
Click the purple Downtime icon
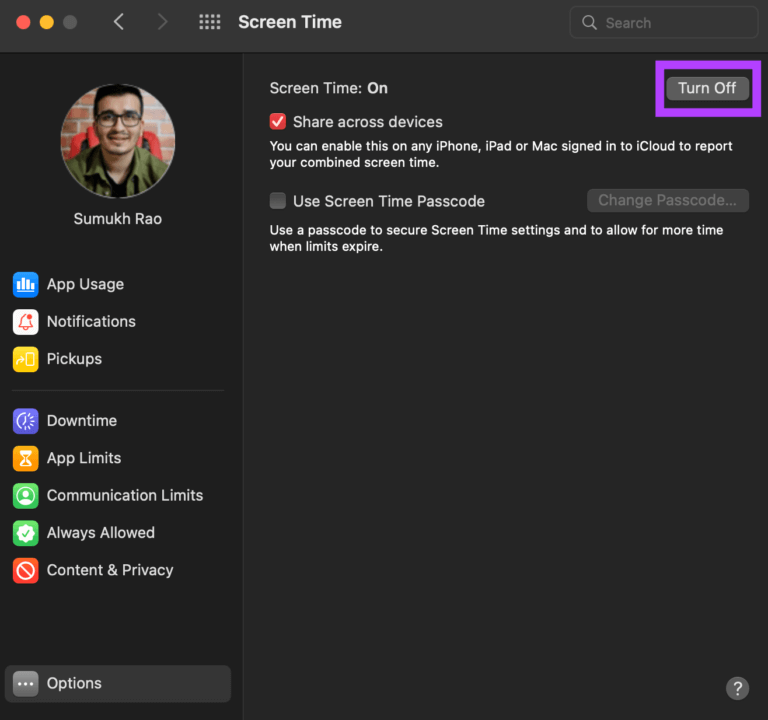point(25,421)
